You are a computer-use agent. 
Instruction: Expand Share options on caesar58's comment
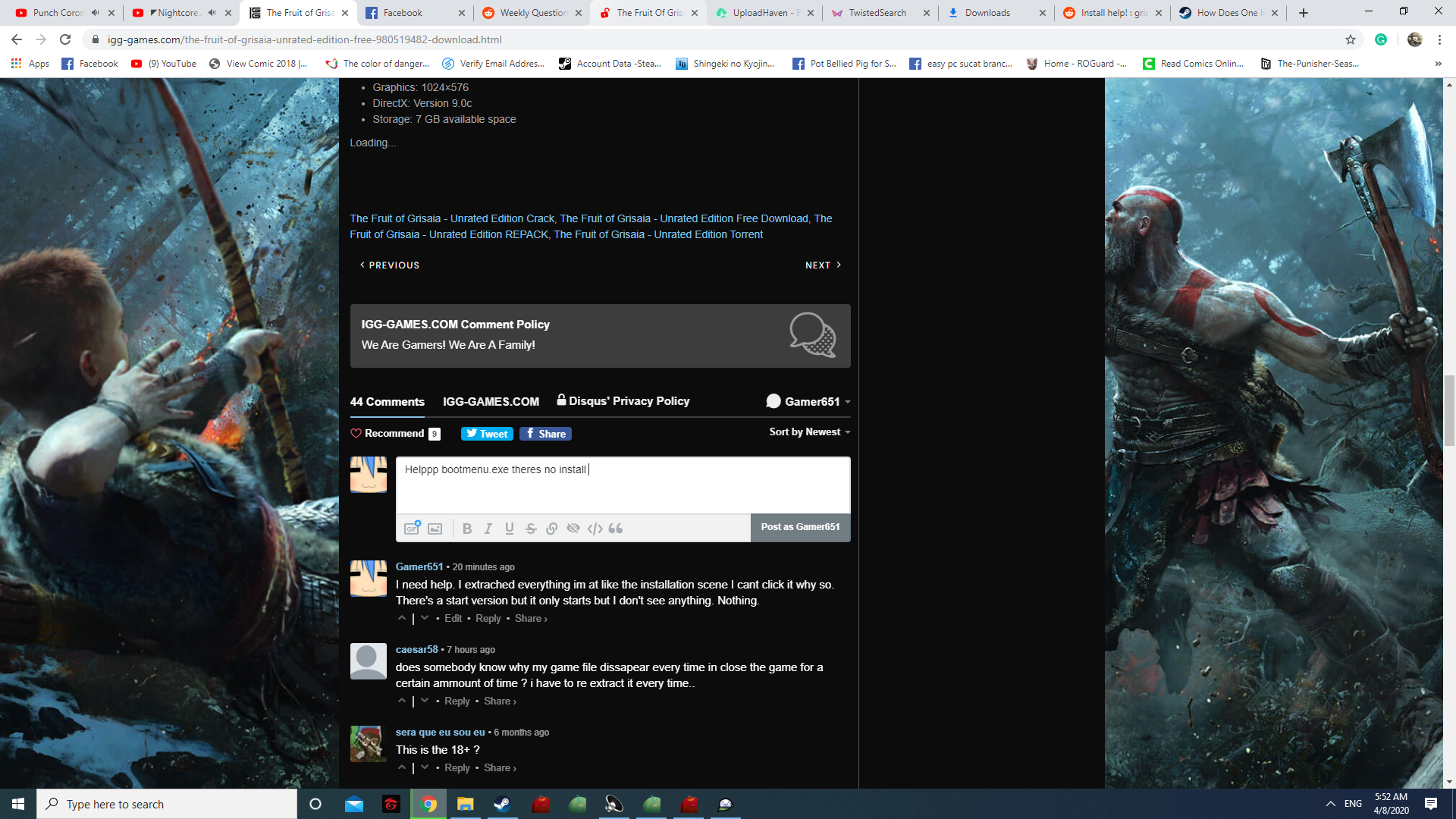point(500,701)
